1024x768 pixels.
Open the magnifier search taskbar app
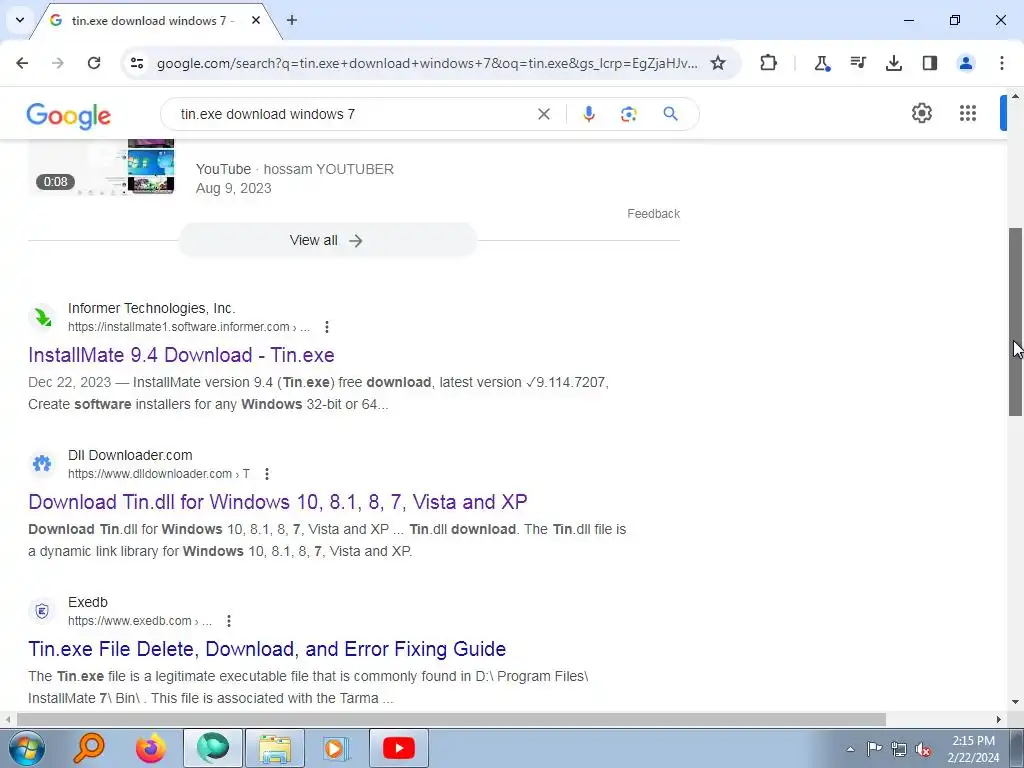[x=88, y=748]
